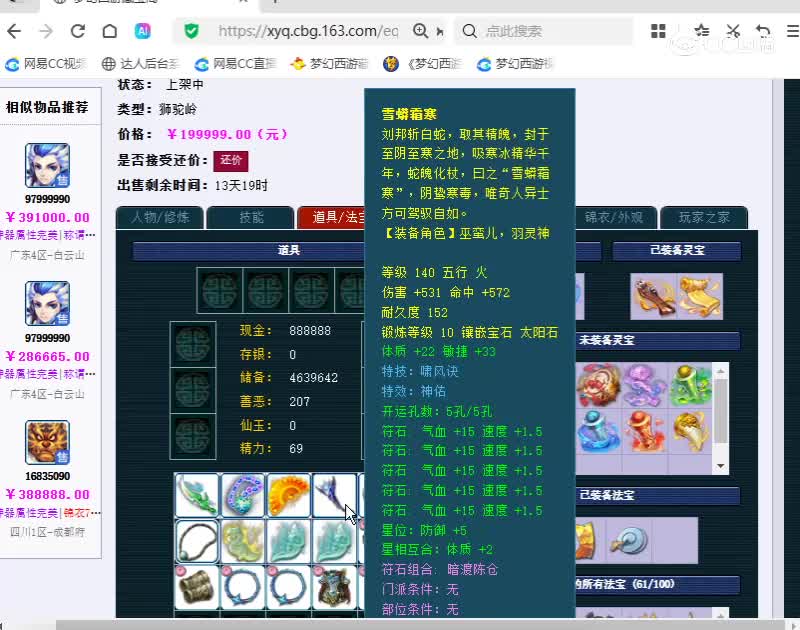Select the ring next to the armor
The image size is (800, 630).
coord(288,587)
